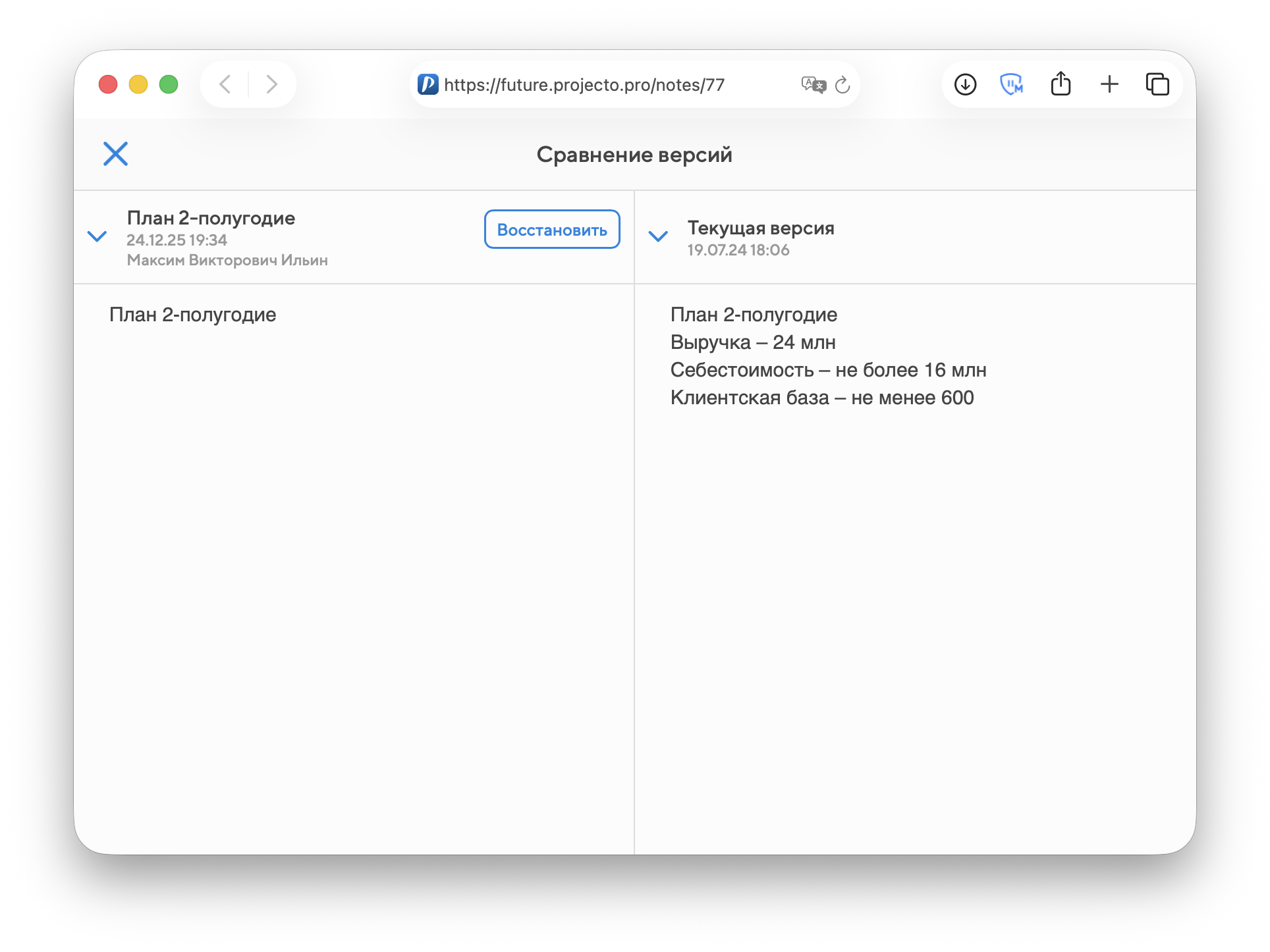The width and height of the screenshot is (1270, 952).
Task: Click the shield extension icon
Action: point(1011,84)
